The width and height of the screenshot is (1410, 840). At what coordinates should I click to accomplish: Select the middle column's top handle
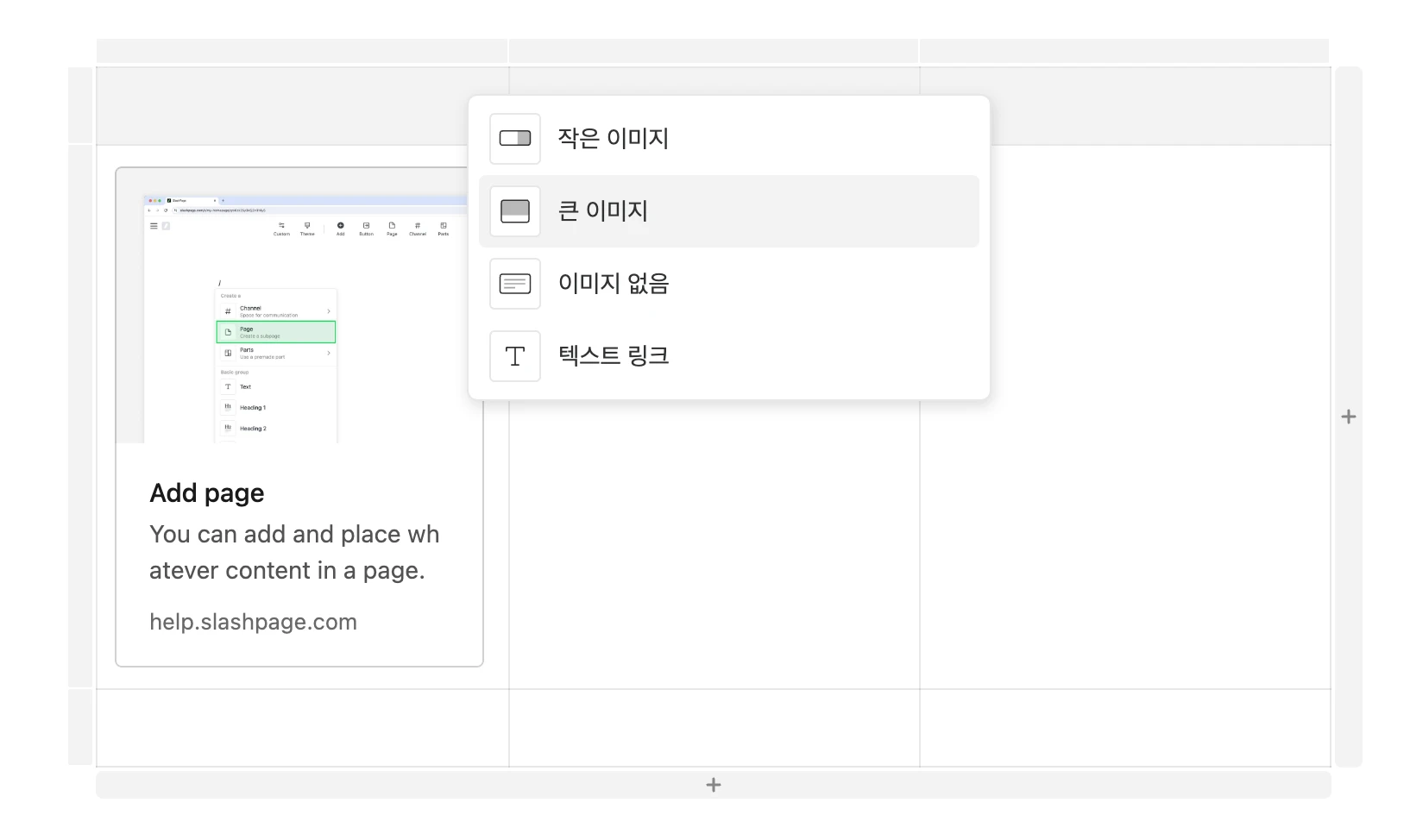point(714,51)
